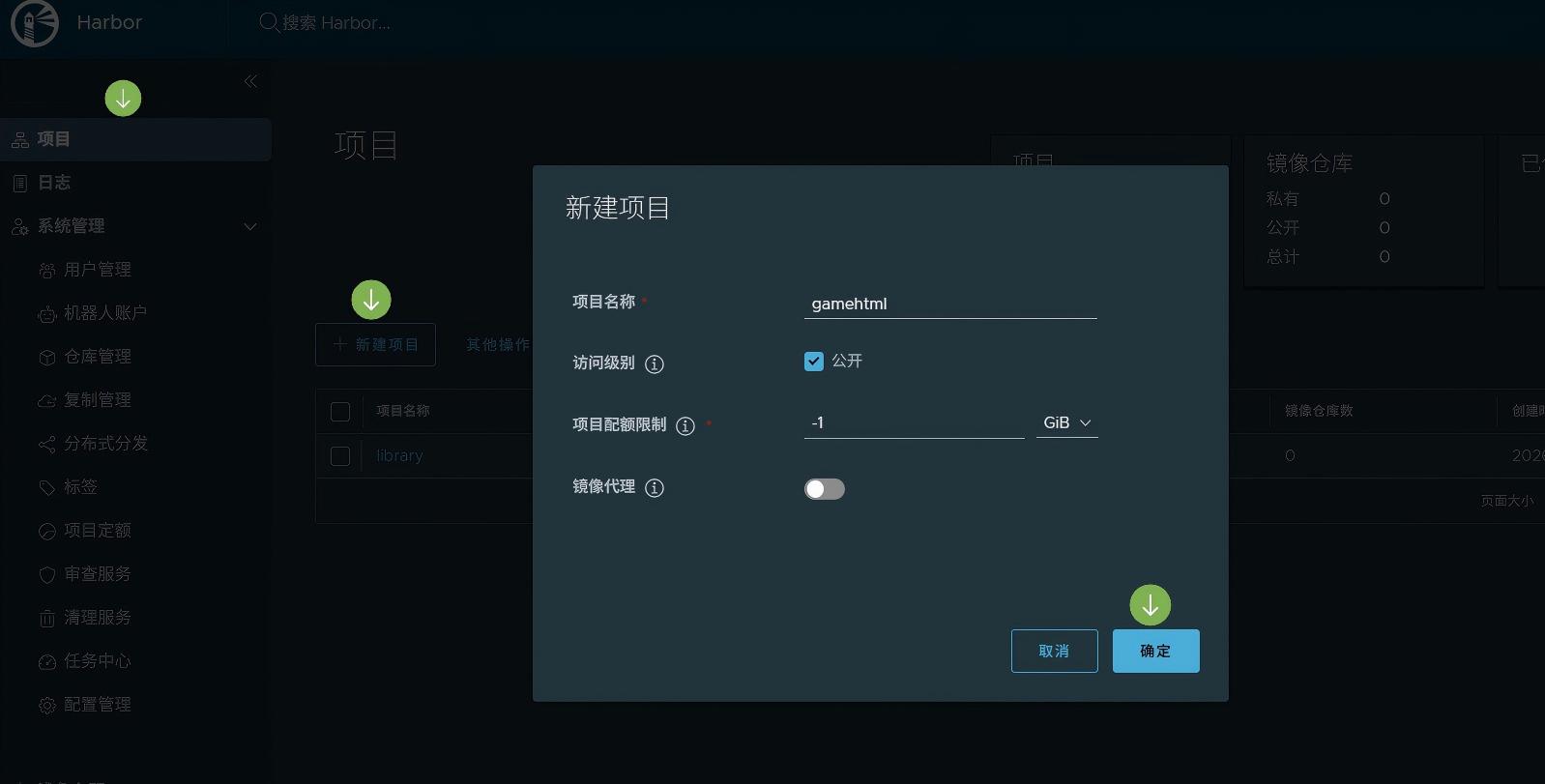The image size is (1545, 784).
Task: Click the 清理服务 trash icon
Action: point(46,619)
